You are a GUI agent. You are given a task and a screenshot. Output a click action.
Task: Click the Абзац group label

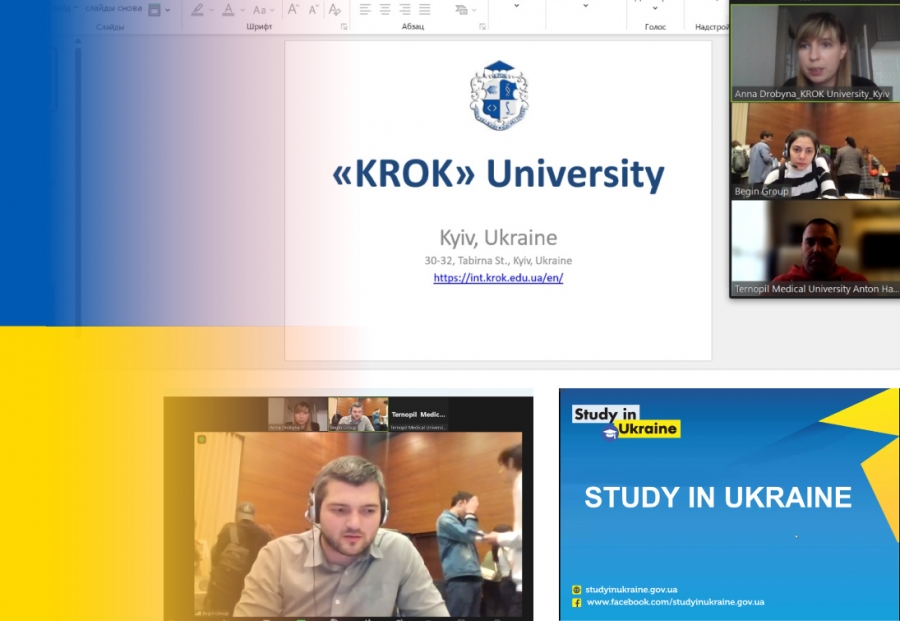[413, 26]
